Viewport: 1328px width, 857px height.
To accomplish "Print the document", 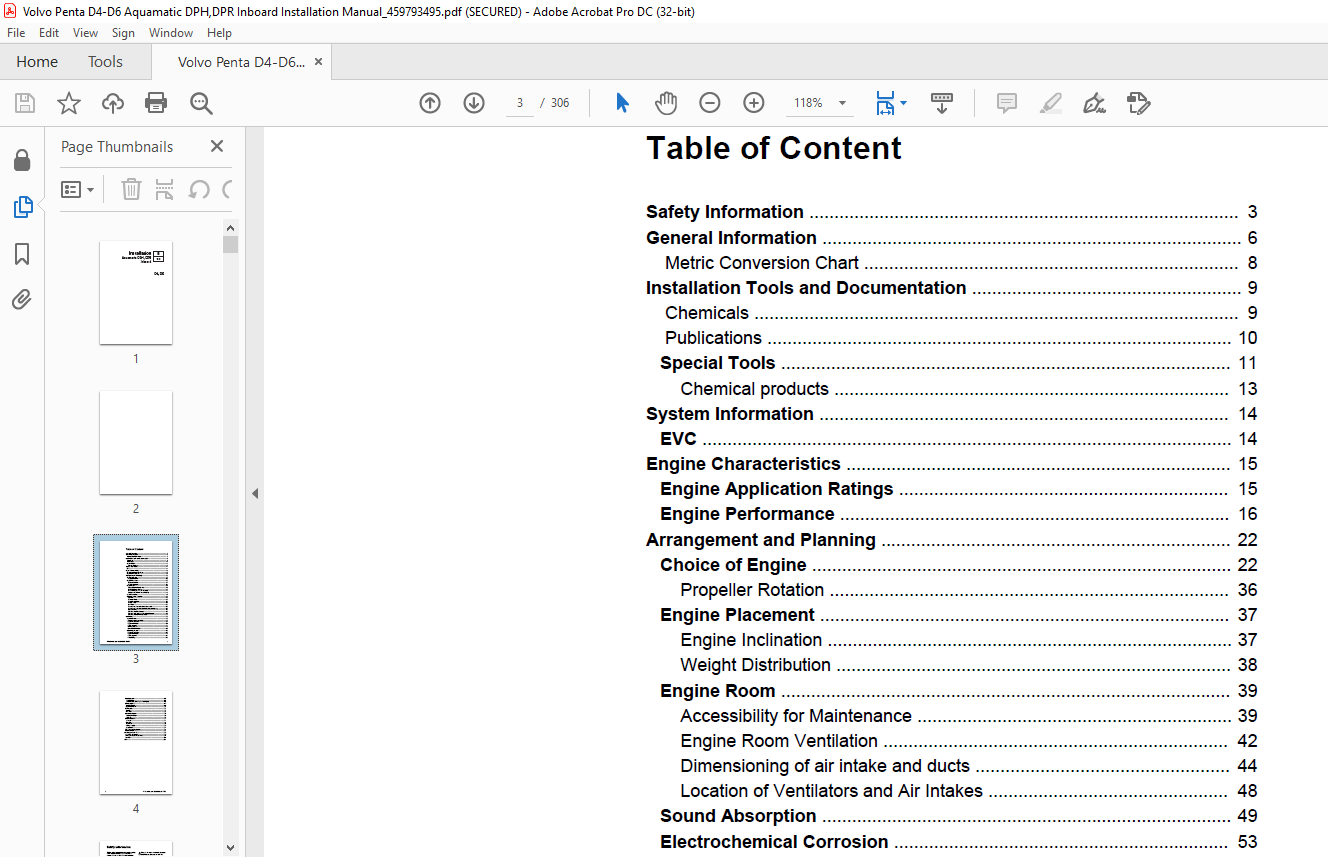I will (156, 103).
